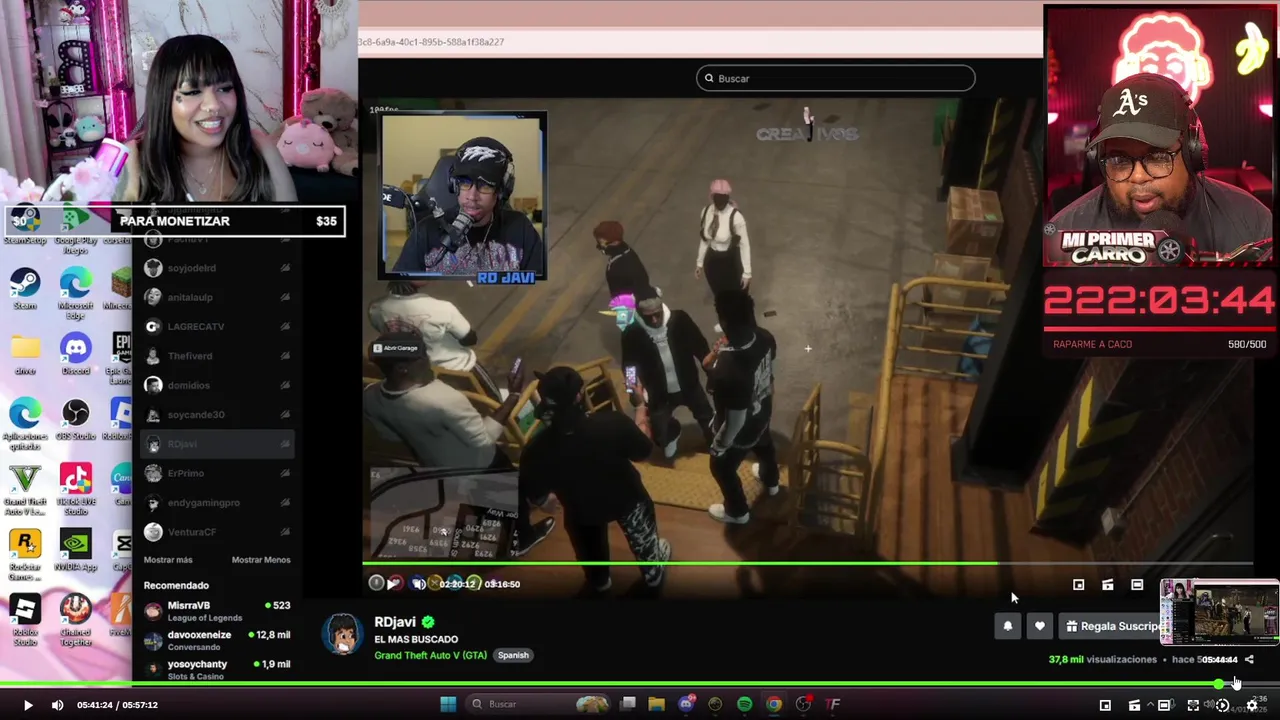Open Grand Theft Auto V (GTA) category
Image resolution: width=1280 pixels, height=720 pixels.
point(430,655)
